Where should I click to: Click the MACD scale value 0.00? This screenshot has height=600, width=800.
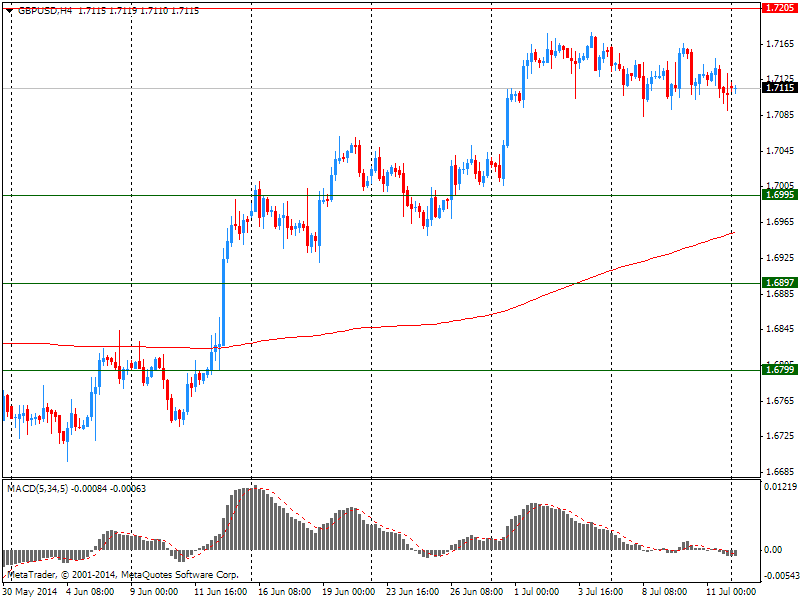(773, 549)
